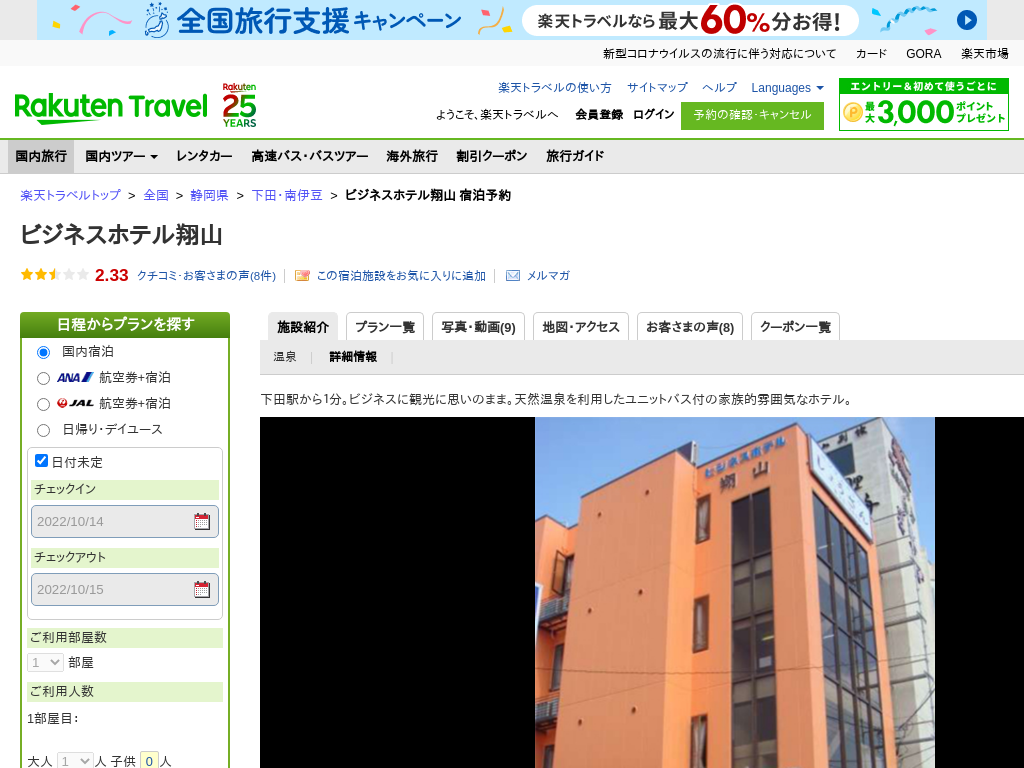Click the favorites card icon

(302, 276)
